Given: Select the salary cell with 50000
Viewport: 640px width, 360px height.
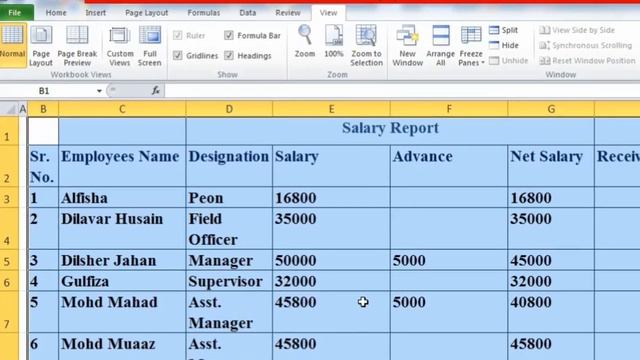Looking at the screenshot, I should pos(331,260).
